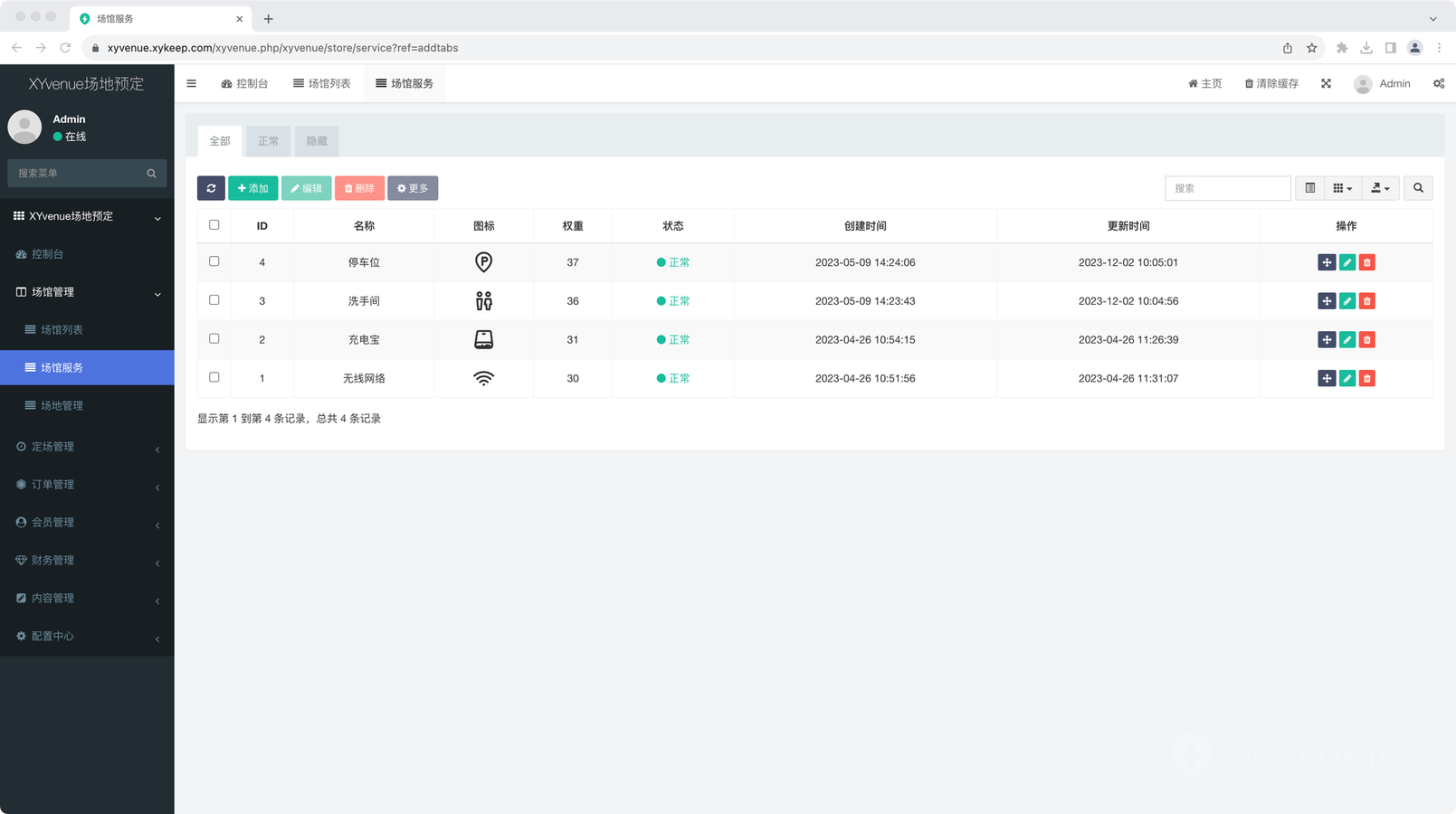The height and width of the screenshot is (814, 1456).
Task: Toggle table card view icon
Action: [x=1309, y=188]
